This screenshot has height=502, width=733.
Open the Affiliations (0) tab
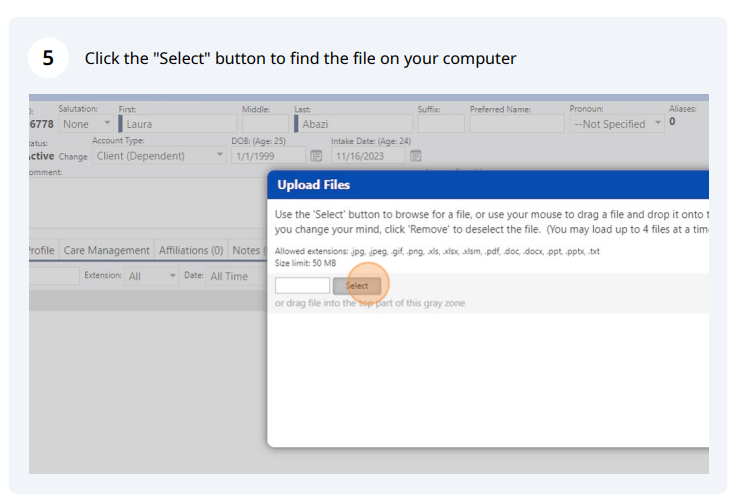[x=191, y=251]
